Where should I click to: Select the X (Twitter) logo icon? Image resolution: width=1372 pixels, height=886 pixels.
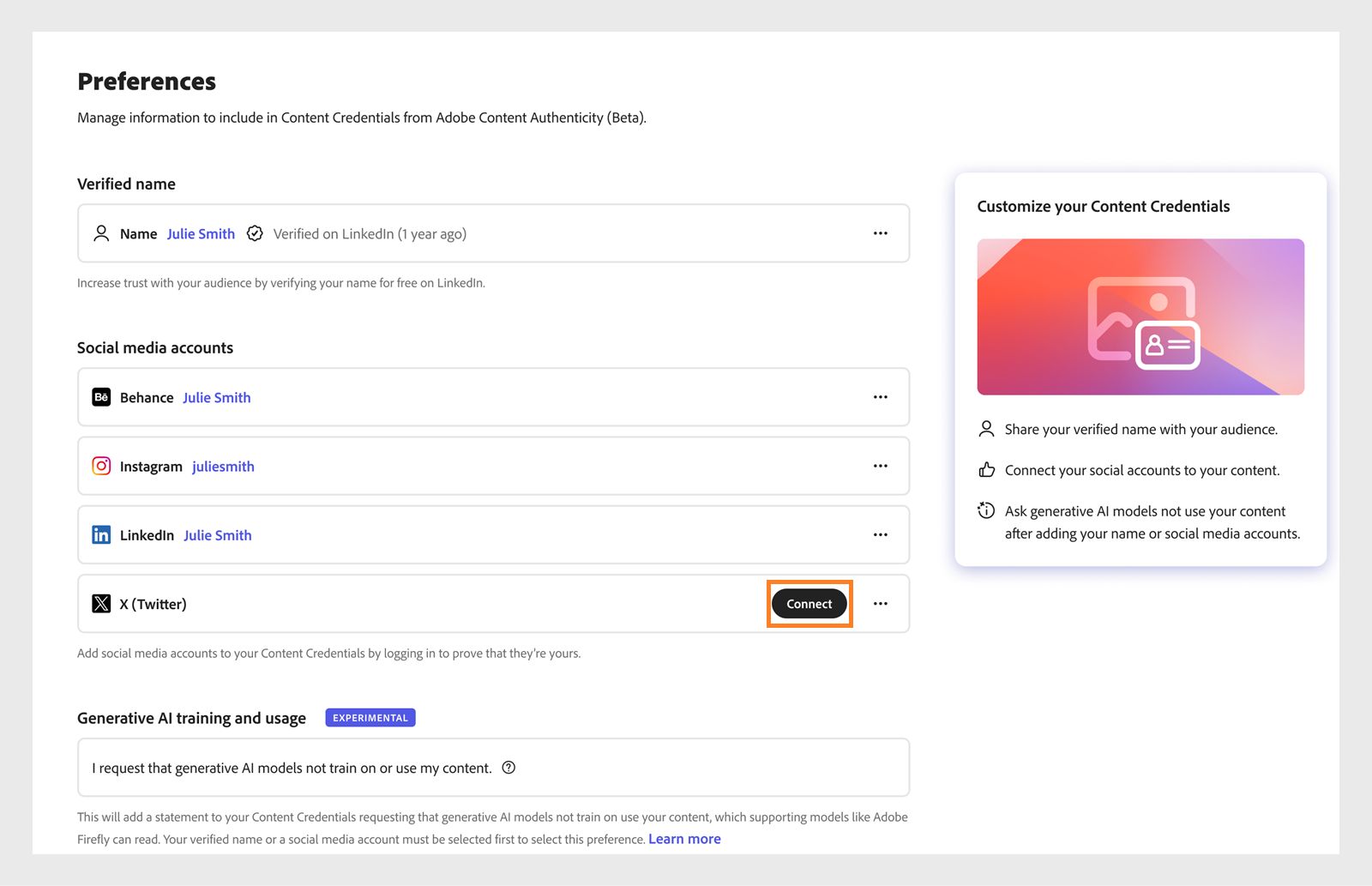click(101, 603)
